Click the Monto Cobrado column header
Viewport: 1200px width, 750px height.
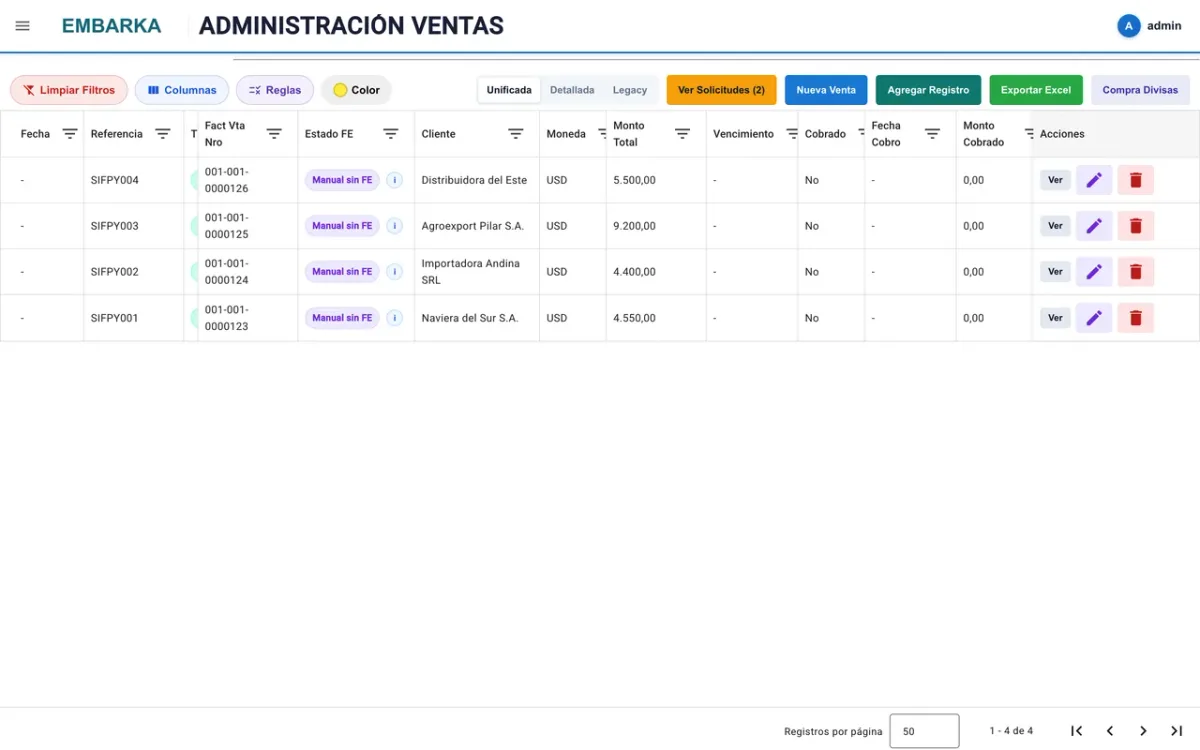[x=984, y=134]
